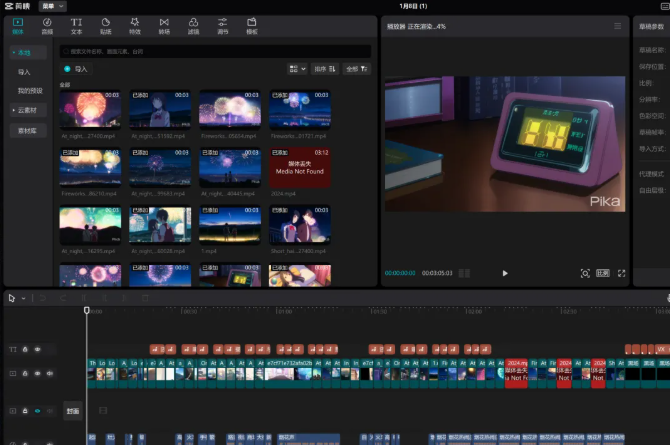The width and height of the screenshot is (670, 445).
Task: Select 我的预设 in the sidebar
Action: point(30,91)
